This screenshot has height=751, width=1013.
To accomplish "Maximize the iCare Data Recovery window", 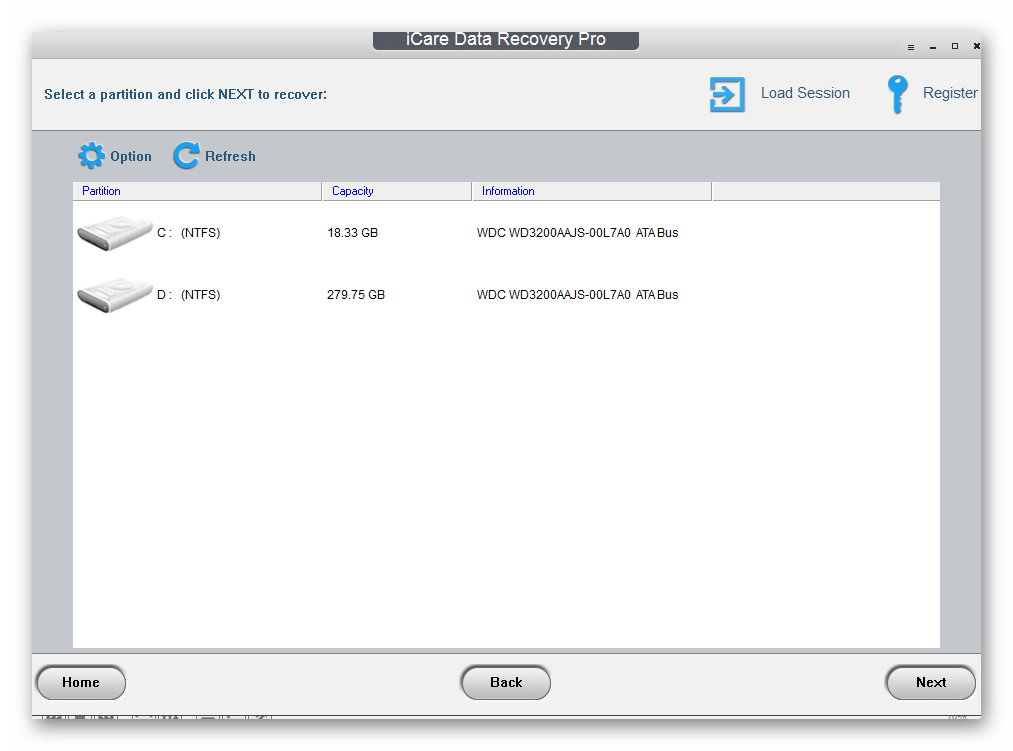I will point(955,46).
